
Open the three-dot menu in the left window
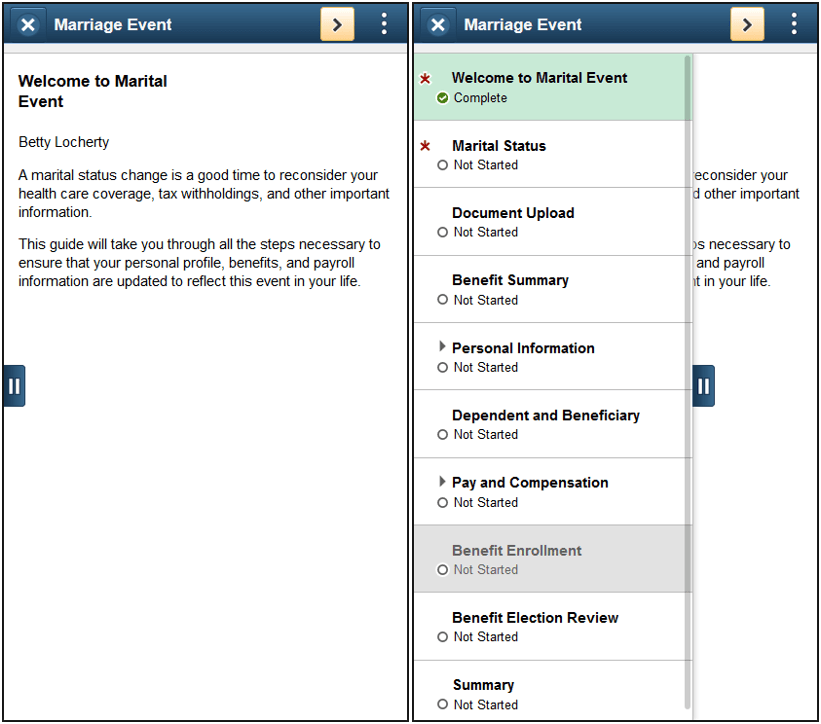pyautogui.click(x=384, y=25)
